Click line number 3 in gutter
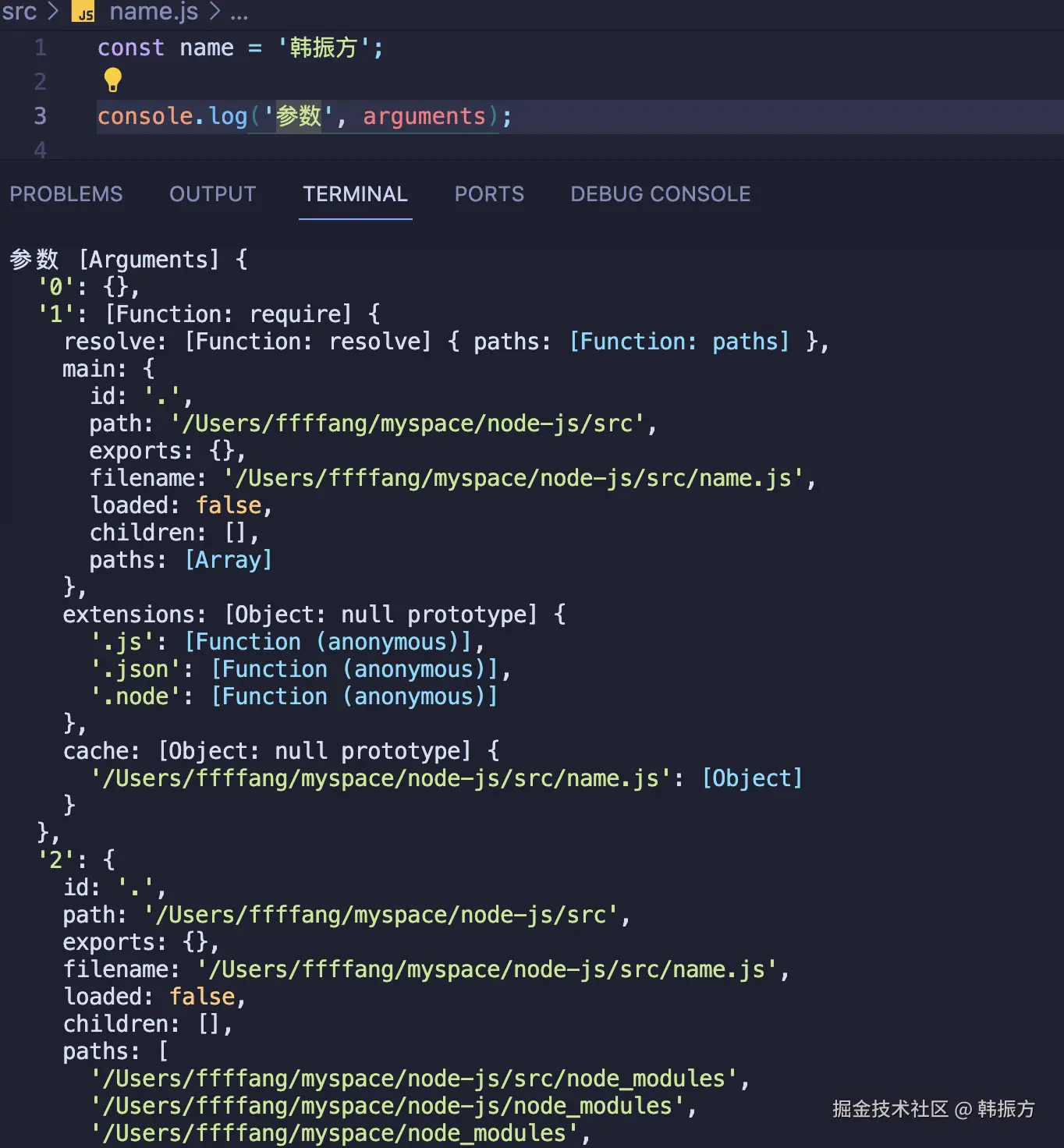 tap(41, 116)
